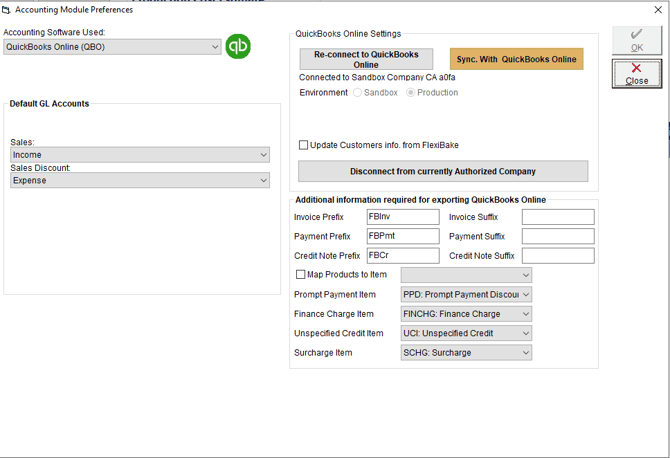Click the Invoice Prefix field containing FBInv
The width and height of the screenshot is (670, 458).
point(403,217)
